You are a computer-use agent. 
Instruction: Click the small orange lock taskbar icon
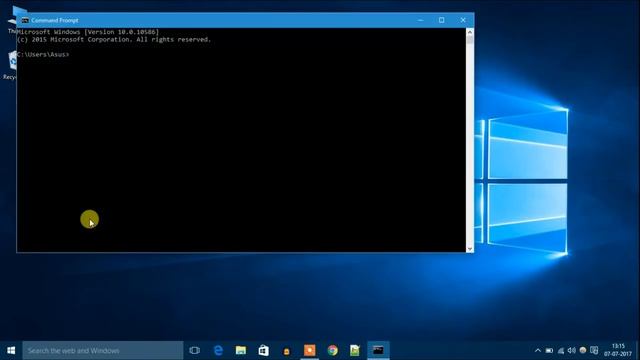(x=287, y=351)
